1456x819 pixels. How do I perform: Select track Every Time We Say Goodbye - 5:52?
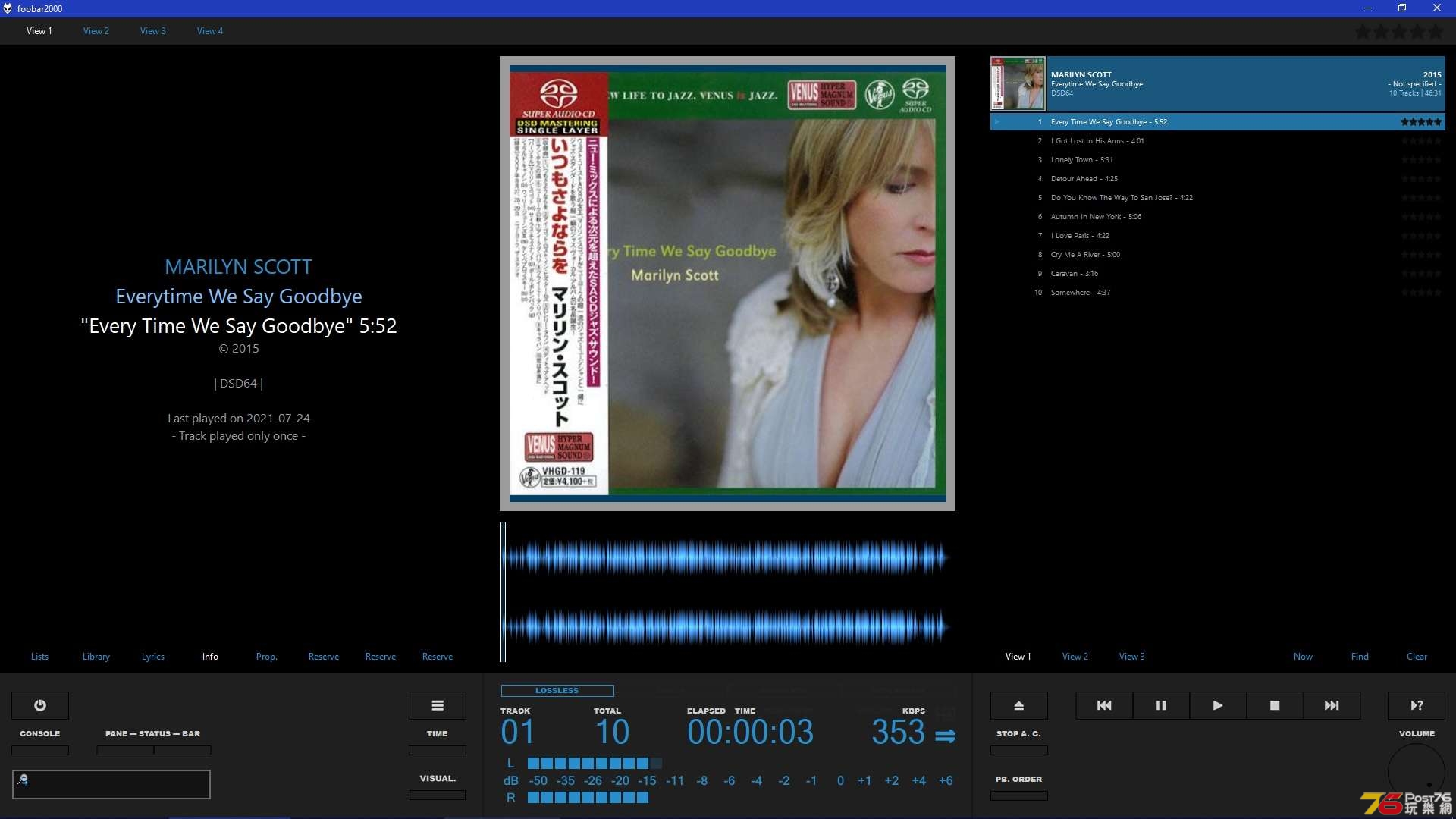[1217, 122]
